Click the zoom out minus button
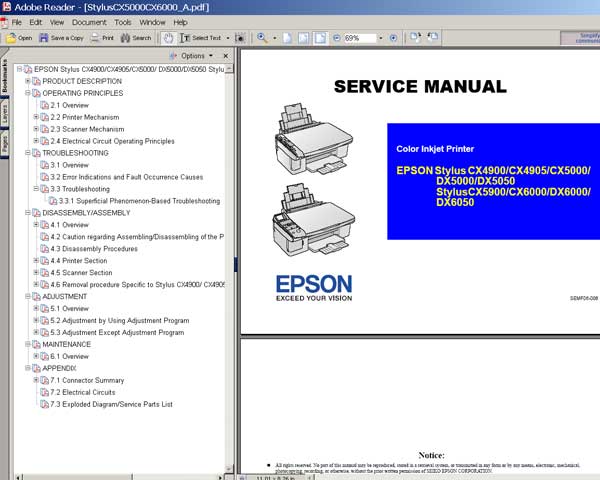 click(337, 38)
